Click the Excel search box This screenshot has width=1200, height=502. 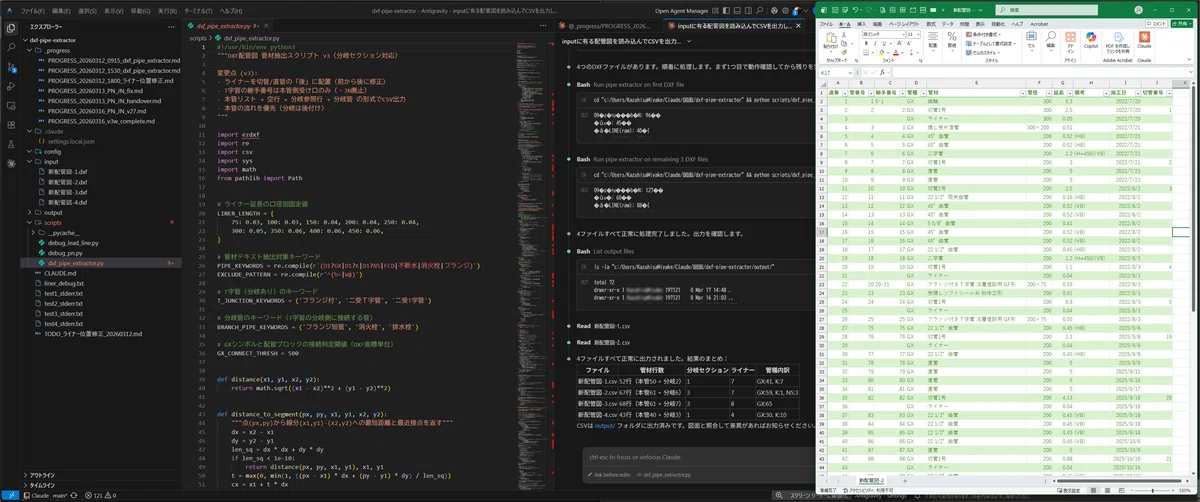coord(1046,10)
